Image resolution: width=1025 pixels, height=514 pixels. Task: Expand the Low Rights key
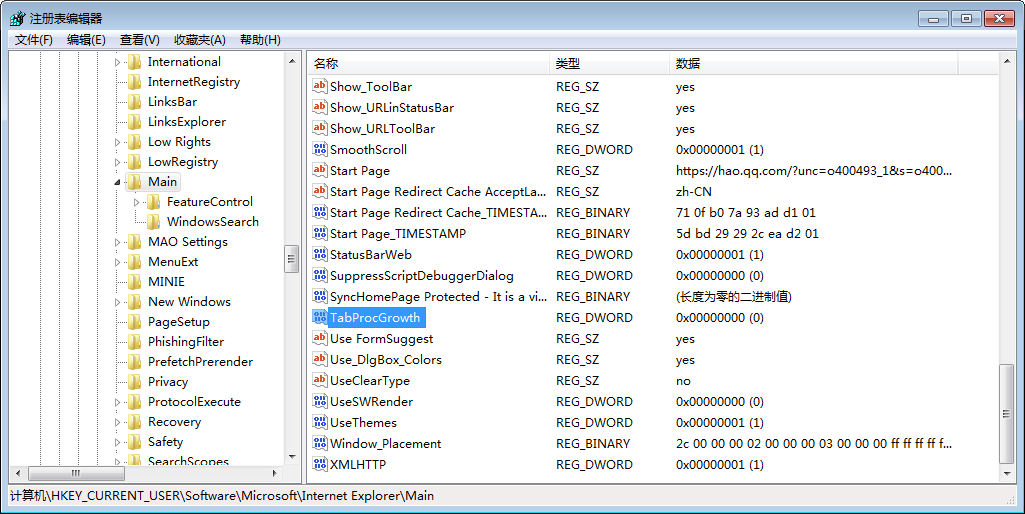[x=118, y=142]
